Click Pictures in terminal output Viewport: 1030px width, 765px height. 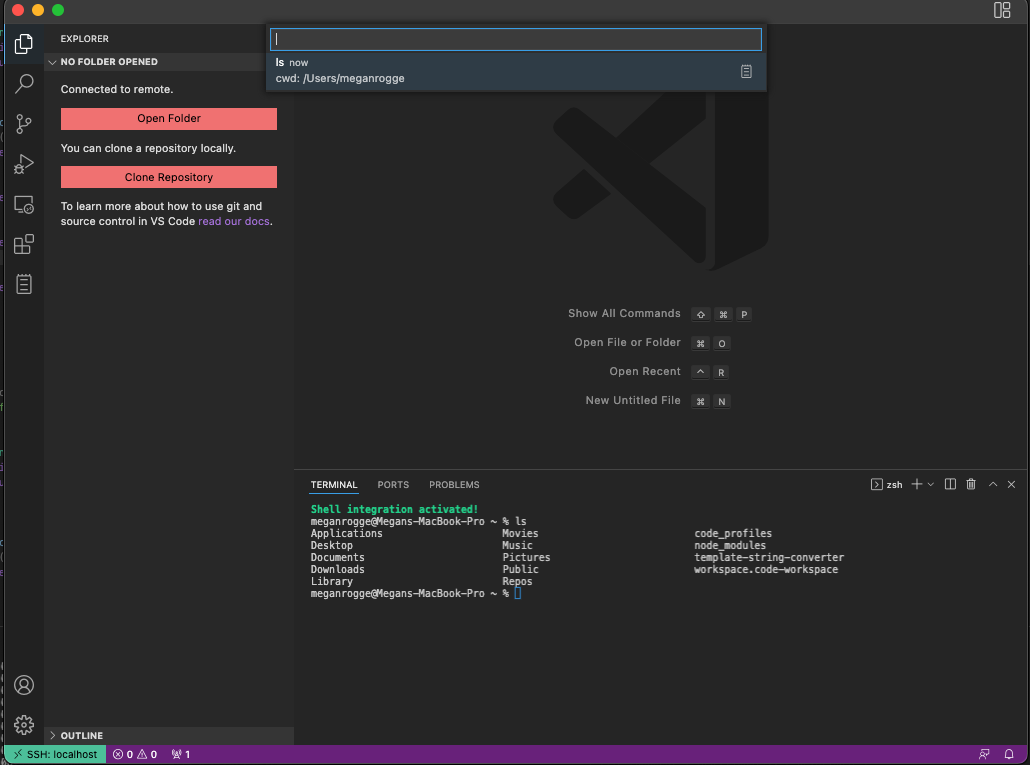(526, 557)
